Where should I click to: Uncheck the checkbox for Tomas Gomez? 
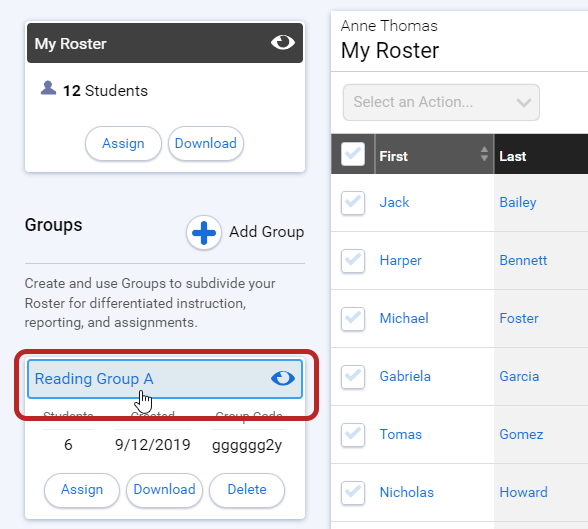click(353, 435)
